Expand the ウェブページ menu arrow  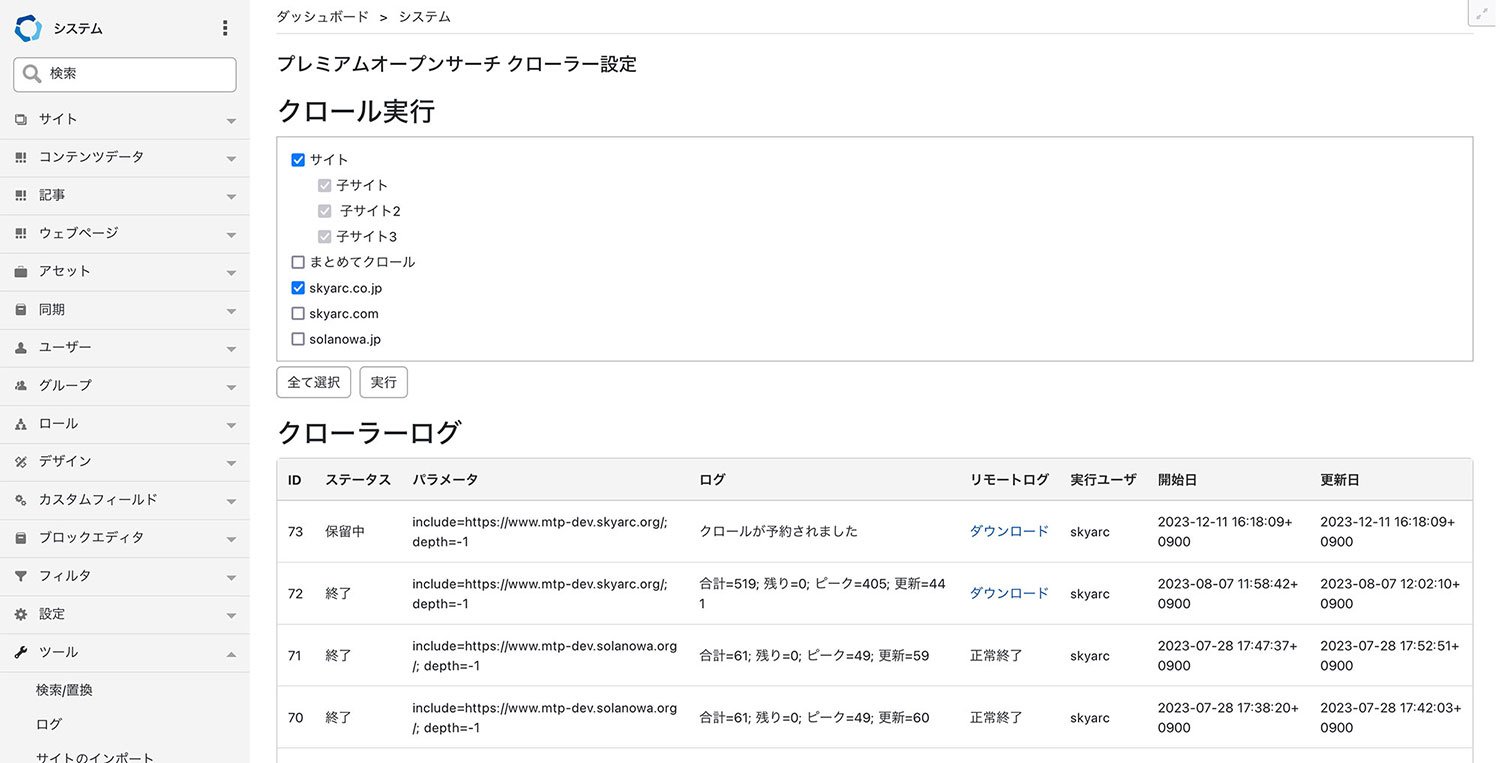pyautogui.click(x=231, y=234)
